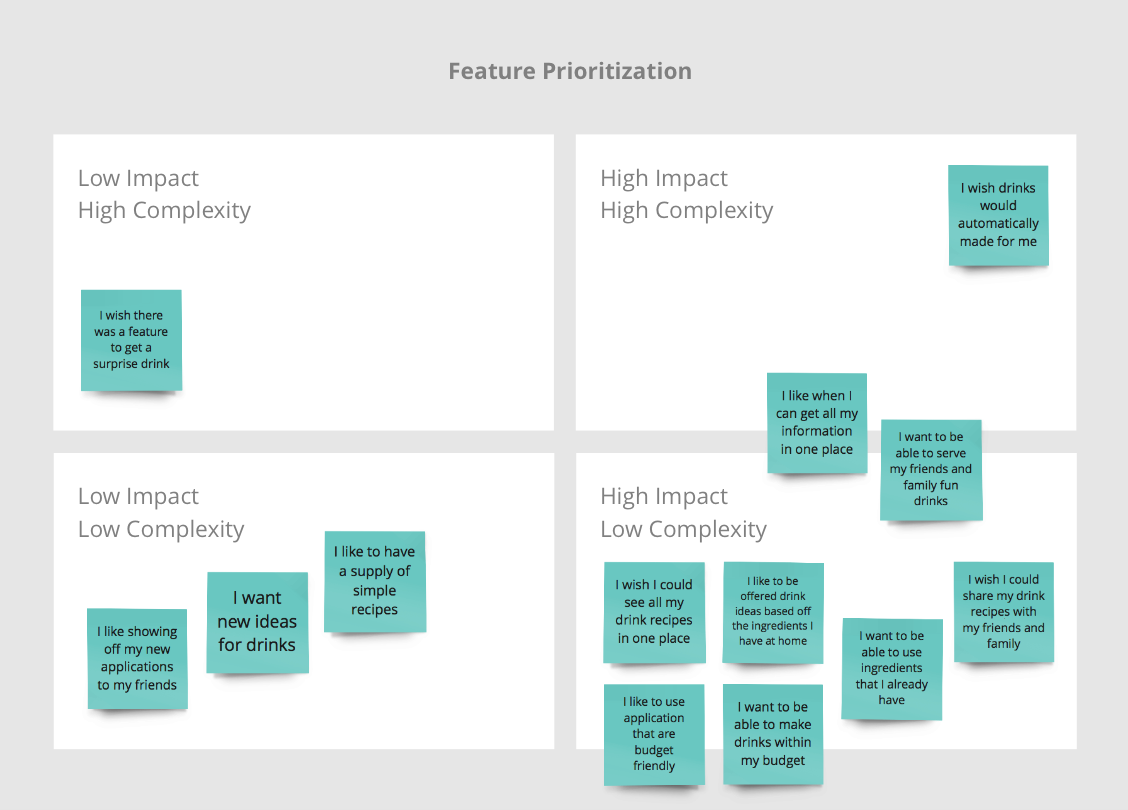Select the 'make drinks within my budget' note
Image resolution: width=1128 pixels, height=810 pixels.
(773, 734)
